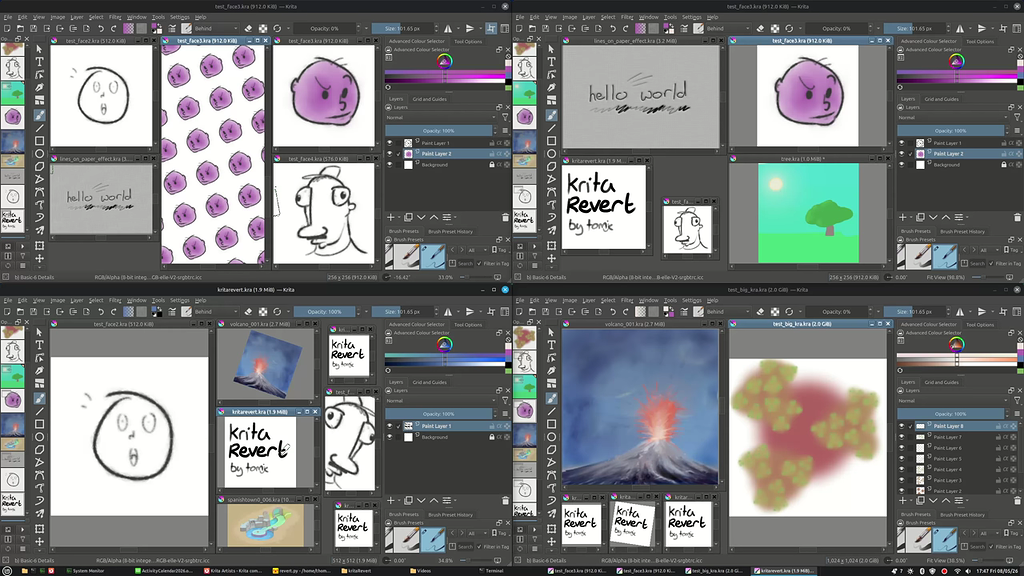Hide Paint Layer 5 in test_big_kra.kra window
The width and height of the screenshot is (1024, 576).
click(902, 458)
